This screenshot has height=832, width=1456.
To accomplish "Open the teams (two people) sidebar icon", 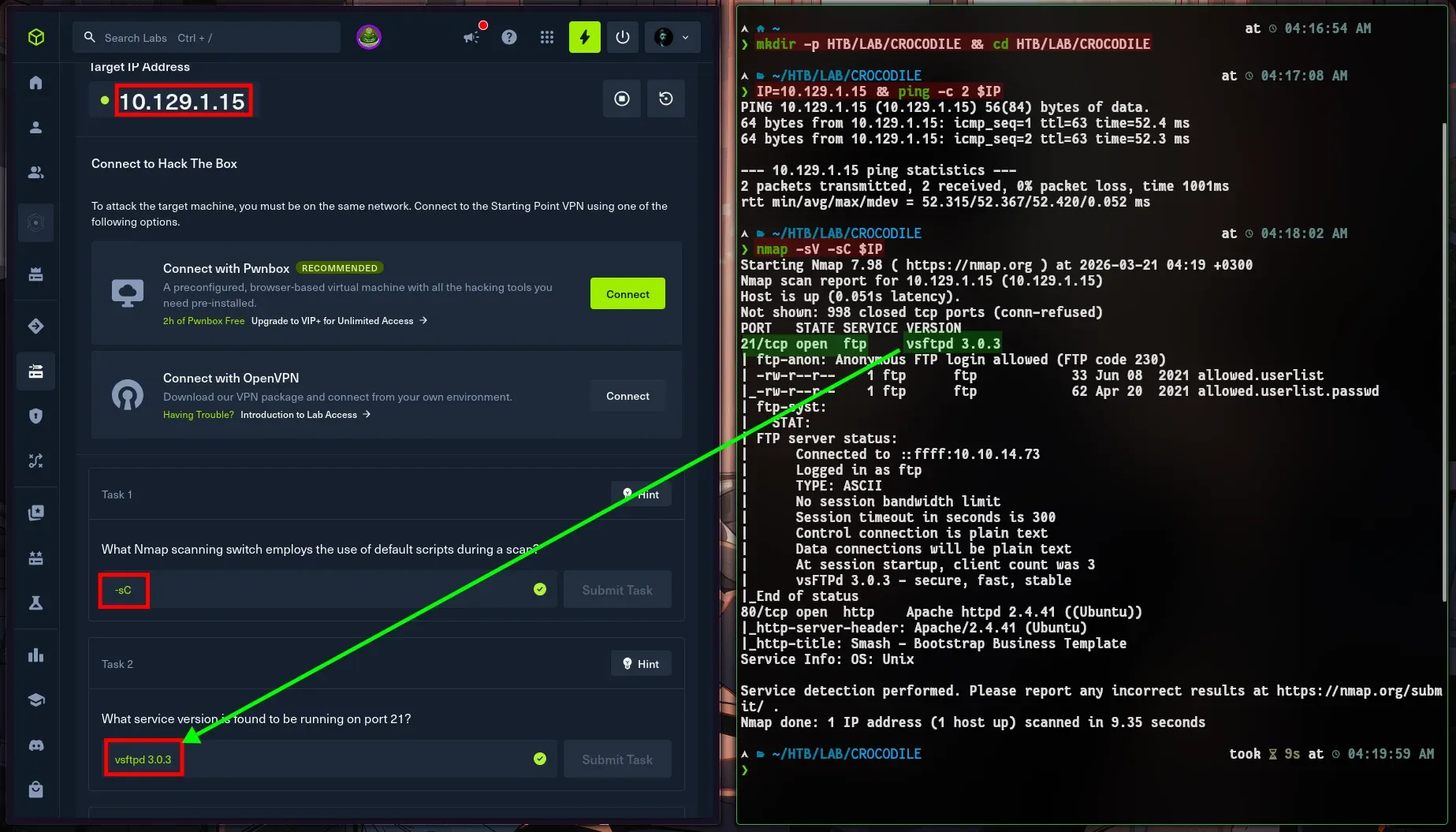I will pos(35,173).
